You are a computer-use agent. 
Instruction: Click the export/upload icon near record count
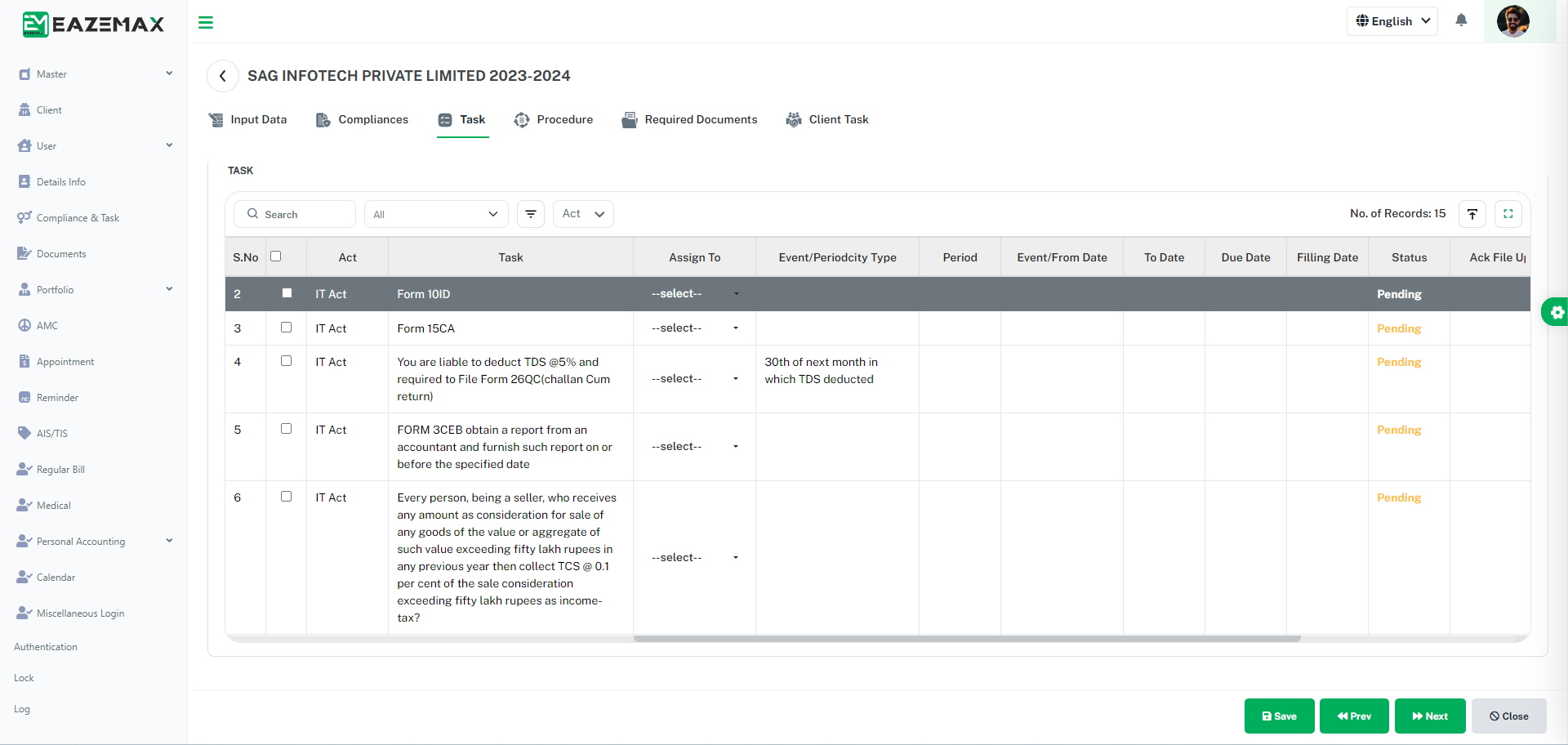1472,214
